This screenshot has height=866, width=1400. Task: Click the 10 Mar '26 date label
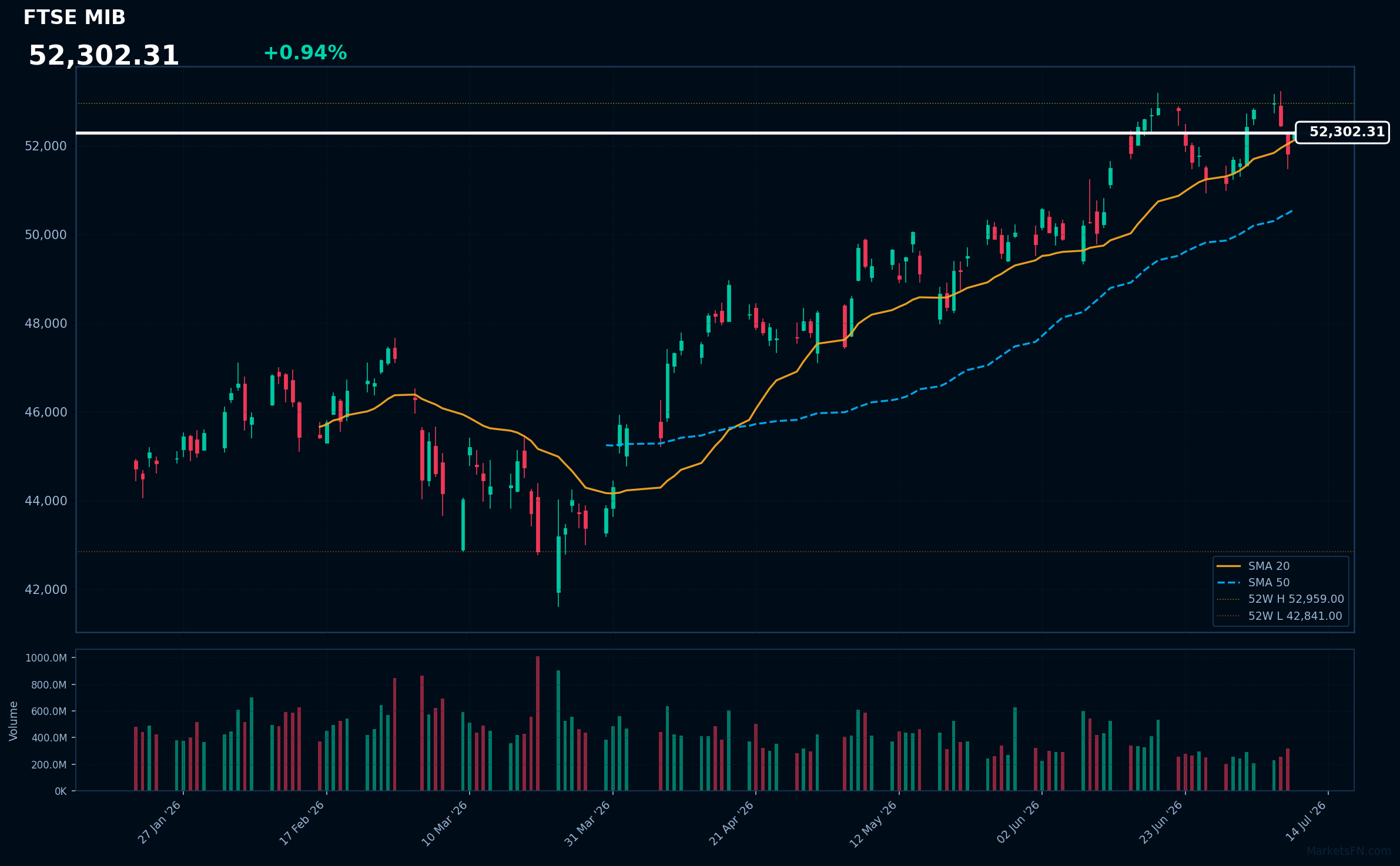(444, 823)
